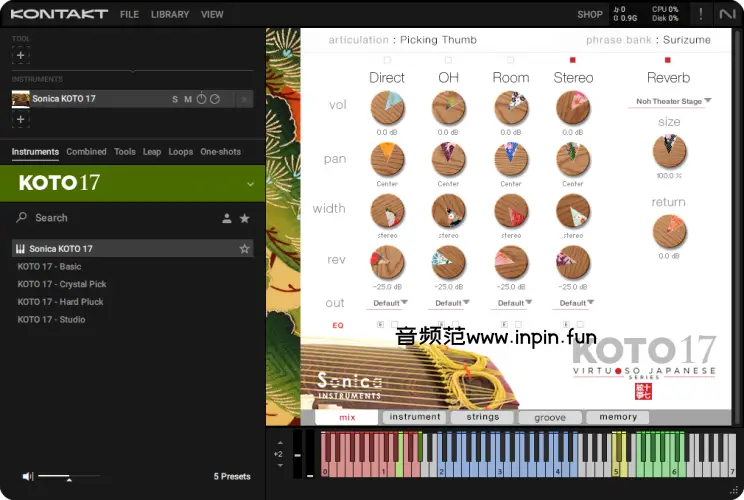Click the Reverb size knob

click(x=670, y=151)
